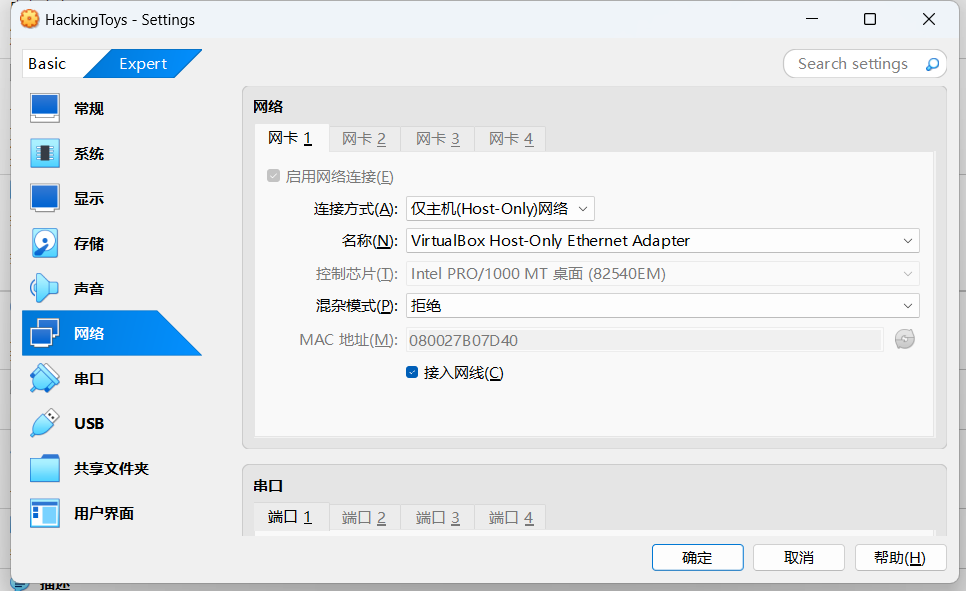
Task: Open the 用户界面 user interface icon
Action: (45, 513)
